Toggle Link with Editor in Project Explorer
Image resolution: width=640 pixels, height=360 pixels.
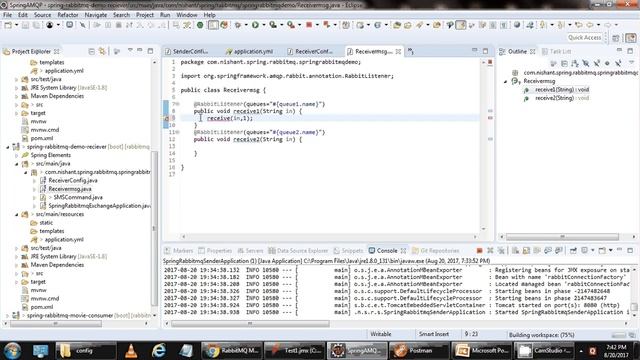[102, 51]
